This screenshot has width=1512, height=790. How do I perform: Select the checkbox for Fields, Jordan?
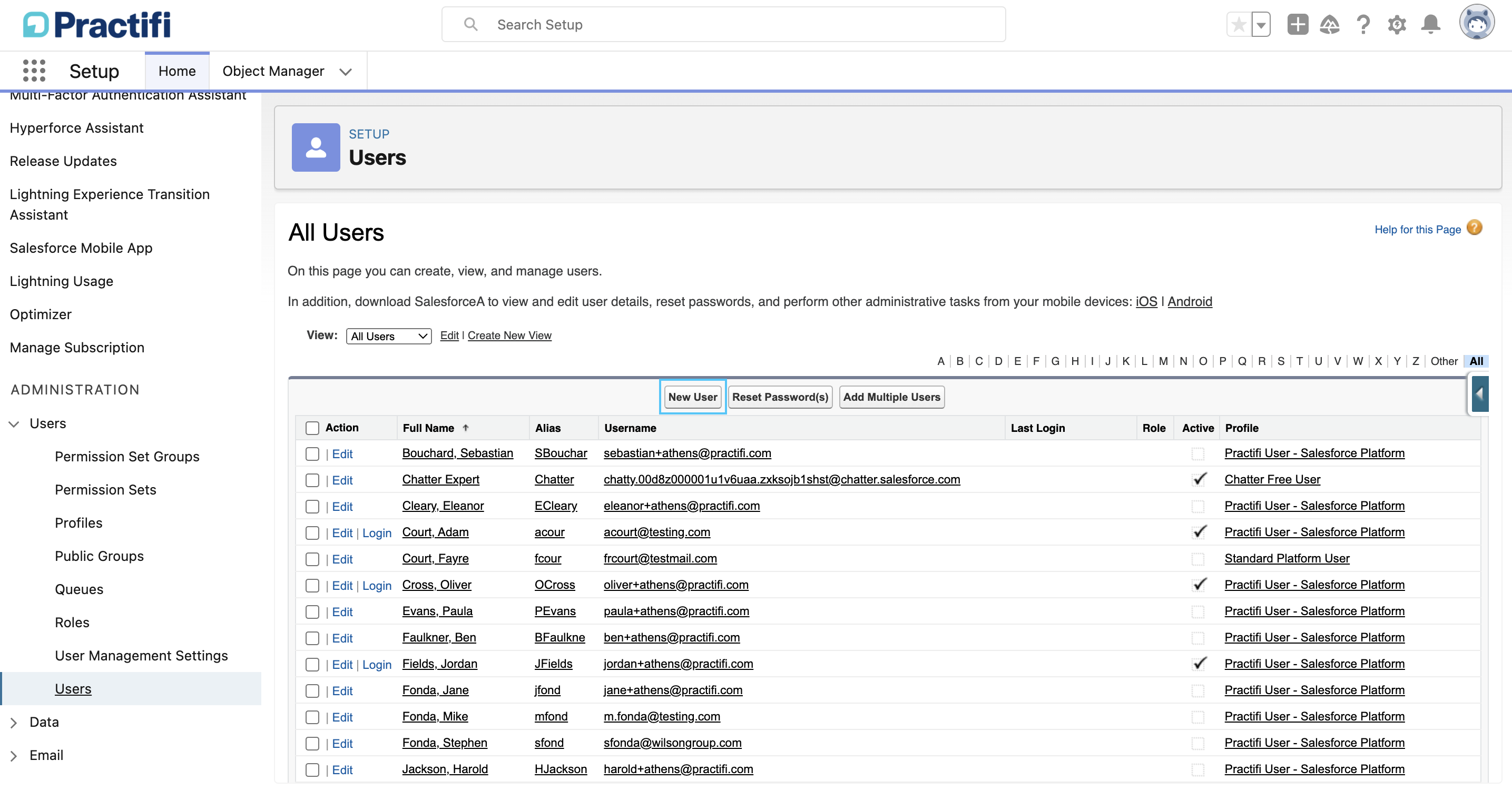click(312, 665)
